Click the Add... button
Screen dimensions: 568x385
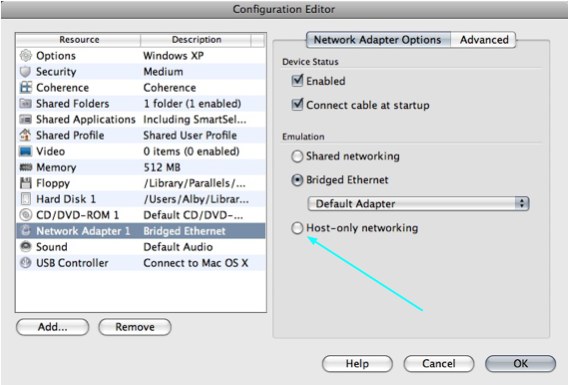click(x=53, y=327)
